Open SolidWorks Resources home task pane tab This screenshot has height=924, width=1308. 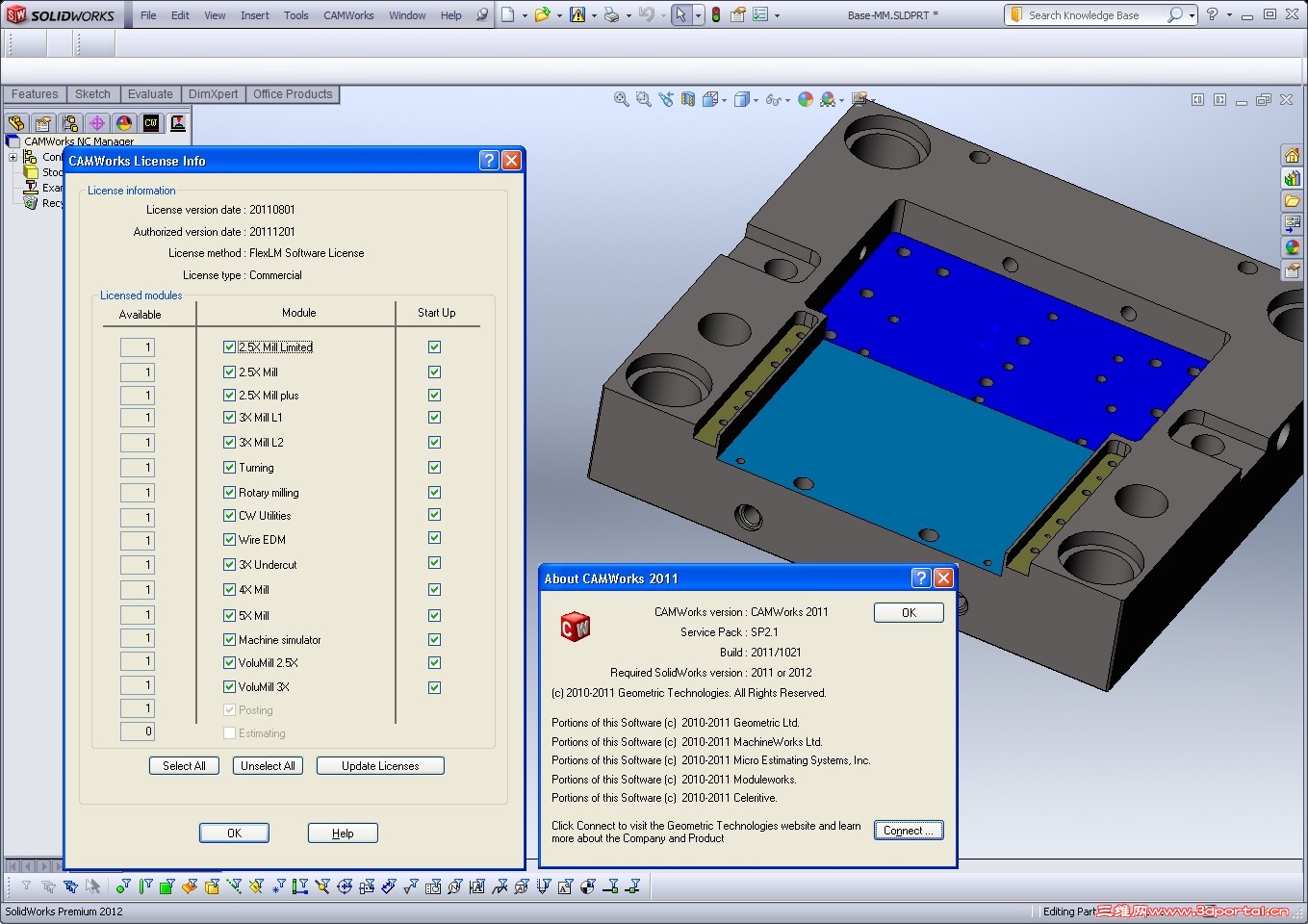point(1293,155)
